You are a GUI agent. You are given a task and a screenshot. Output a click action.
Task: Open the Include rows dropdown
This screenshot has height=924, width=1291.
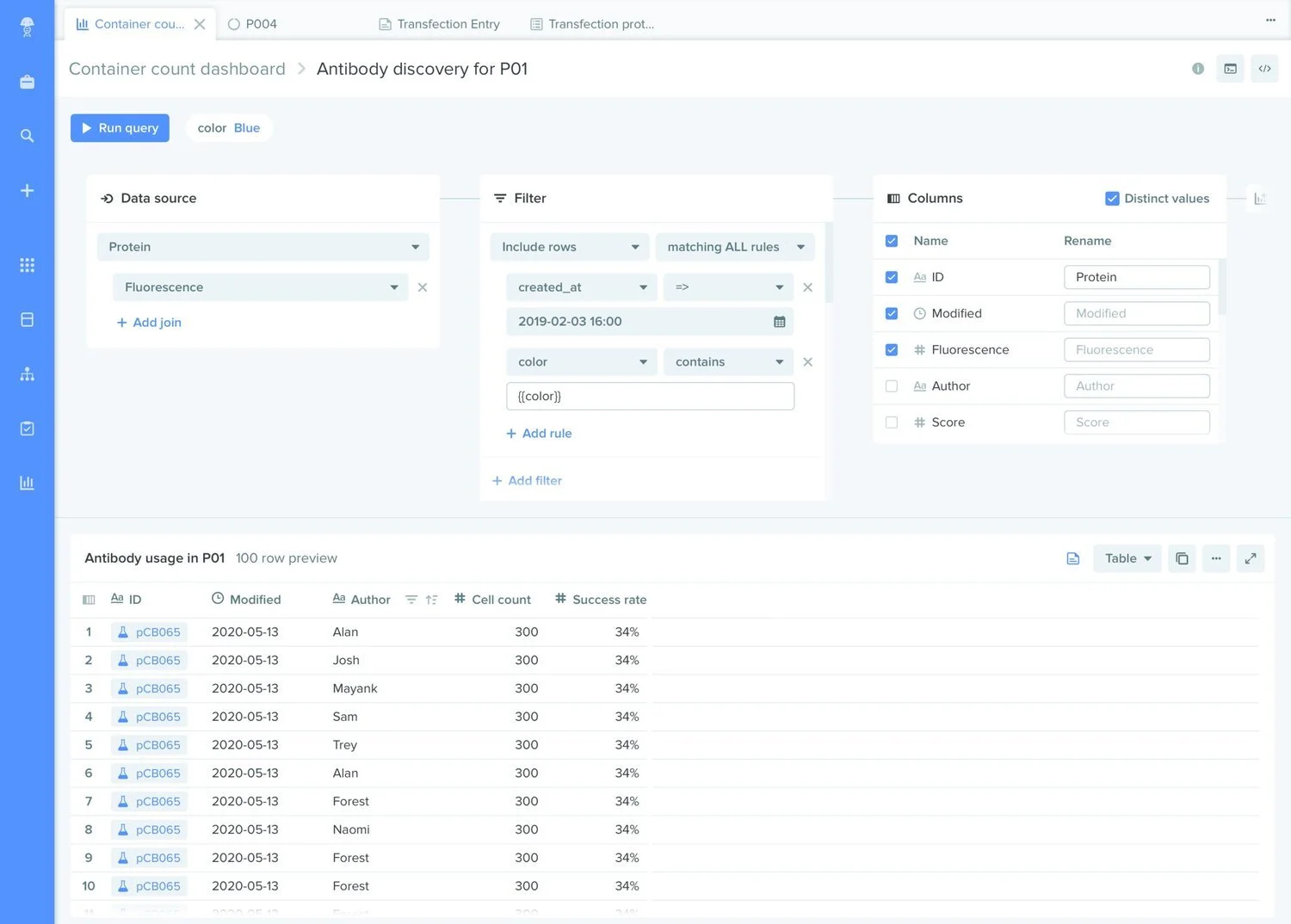[570, 247]
